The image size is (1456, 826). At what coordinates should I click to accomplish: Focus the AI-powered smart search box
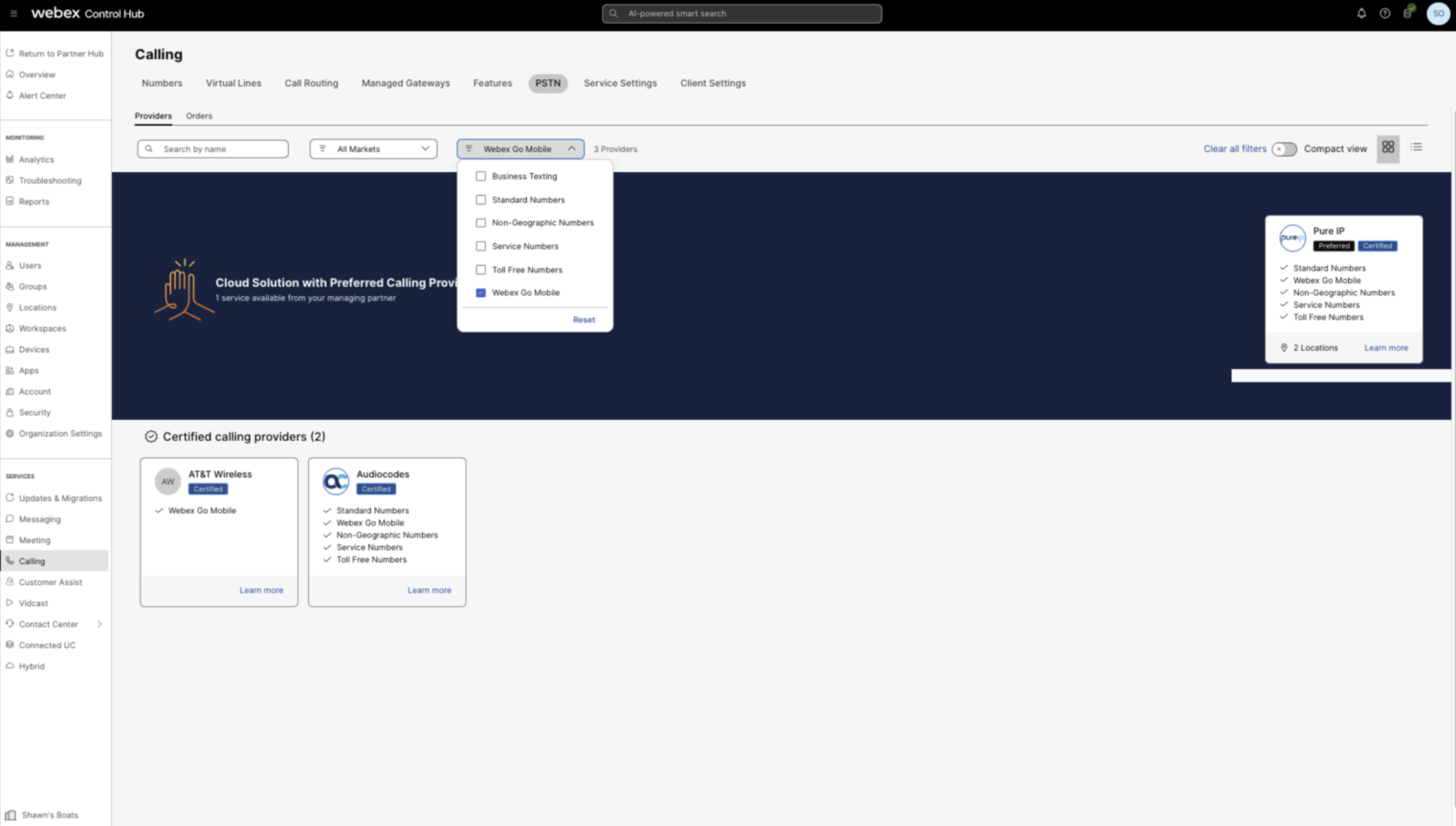tap(742, 14)
